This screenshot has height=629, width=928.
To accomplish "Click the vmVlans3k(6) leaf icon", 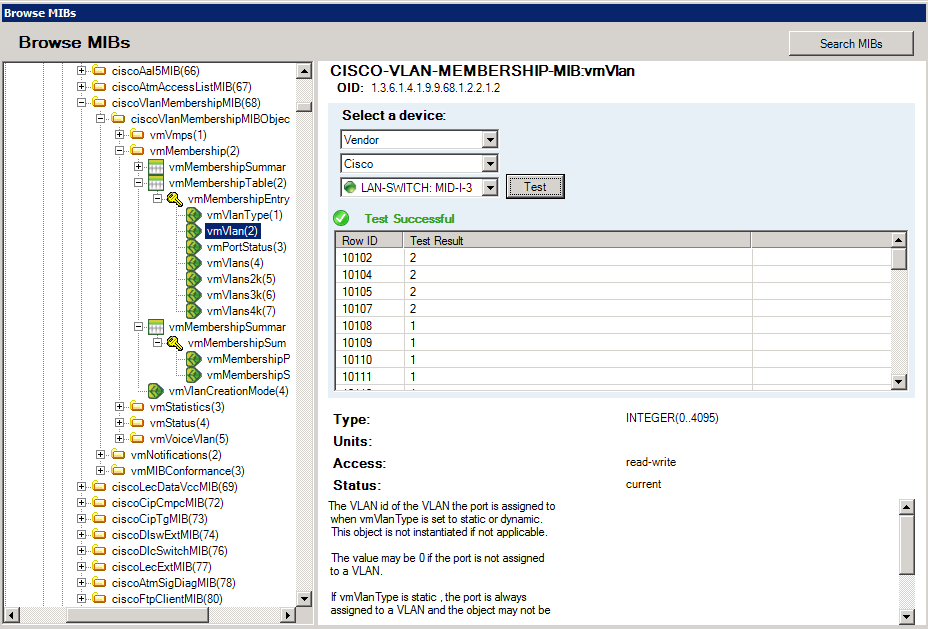I will coord(194,295).
